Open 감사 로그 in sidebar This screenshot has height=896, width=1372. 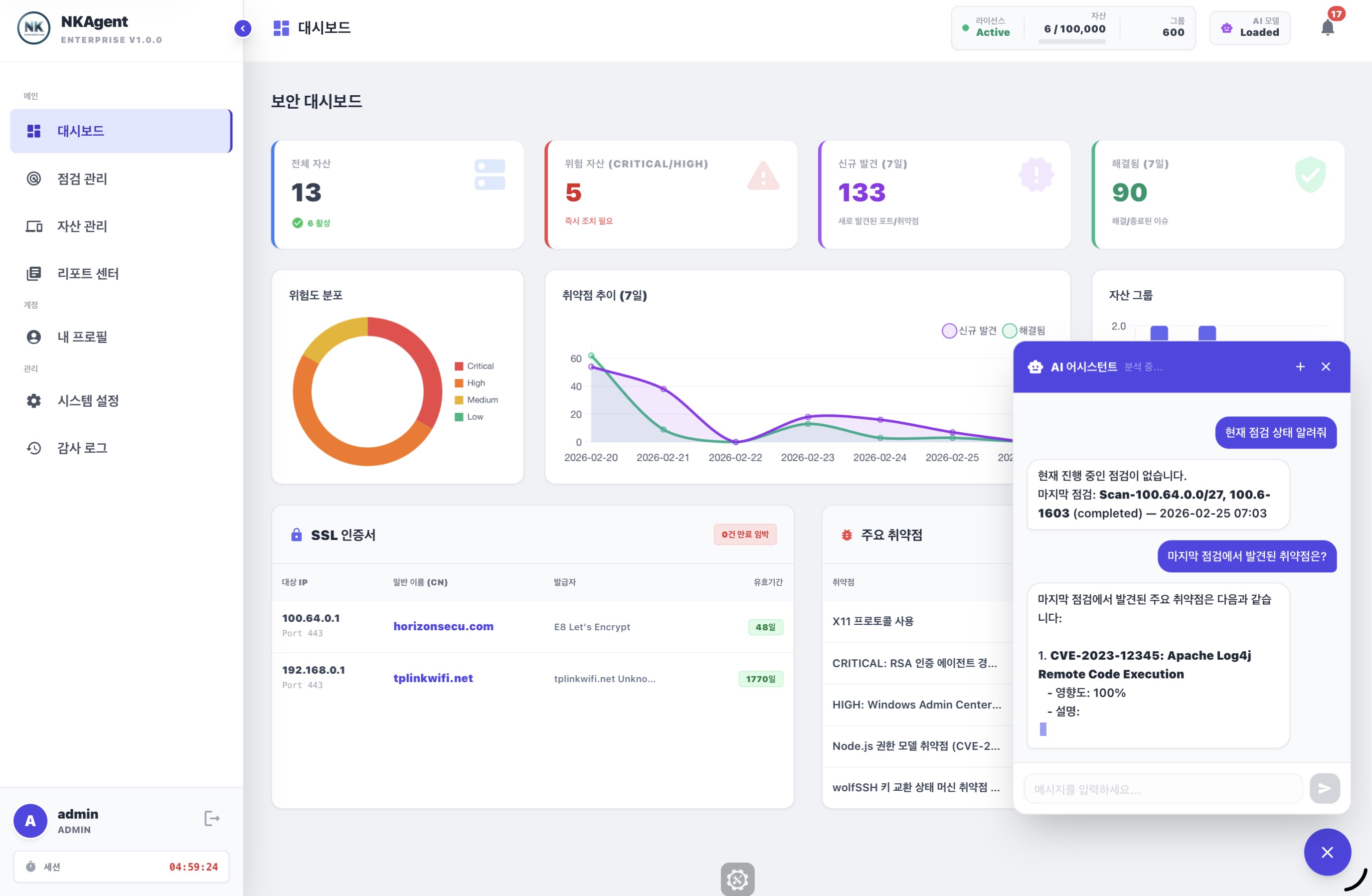pos(82,448)
